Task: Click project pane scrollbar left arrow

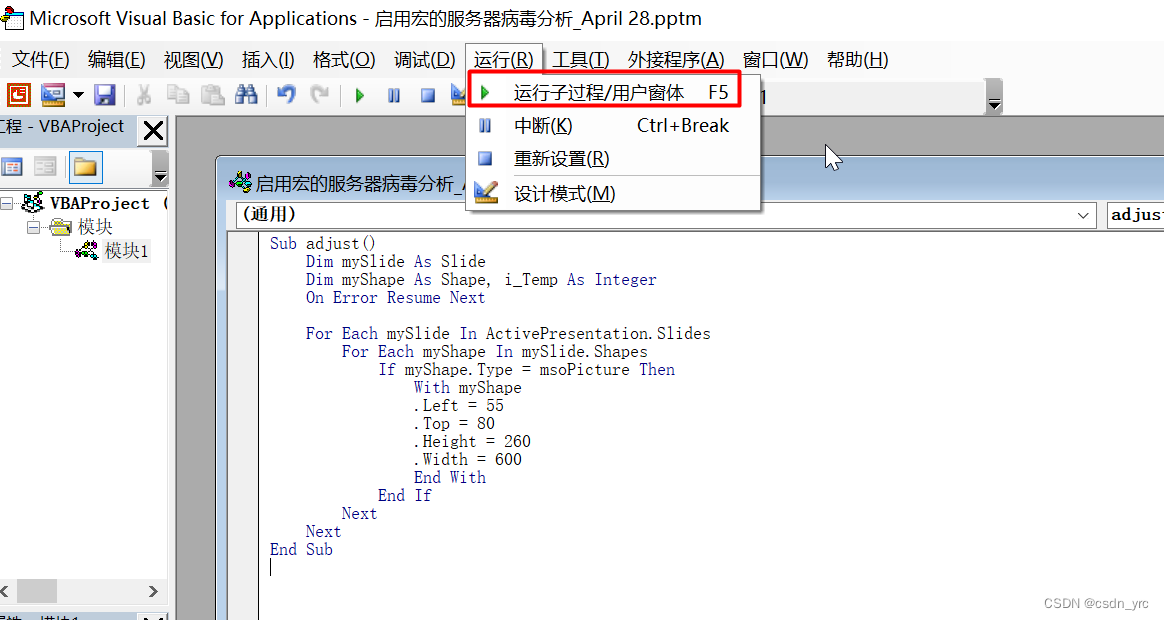Action: 5,591
